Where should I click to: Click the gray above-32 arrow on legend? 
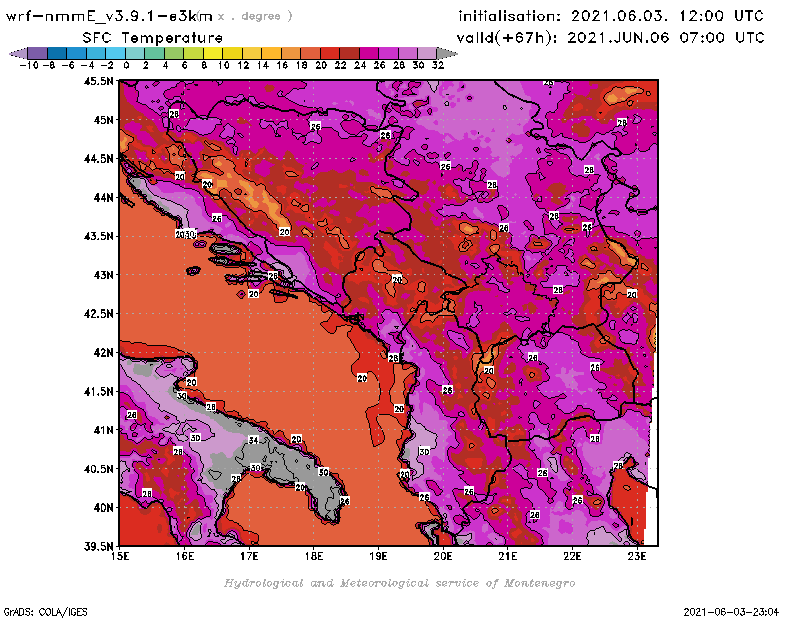(x=447, y=53)
